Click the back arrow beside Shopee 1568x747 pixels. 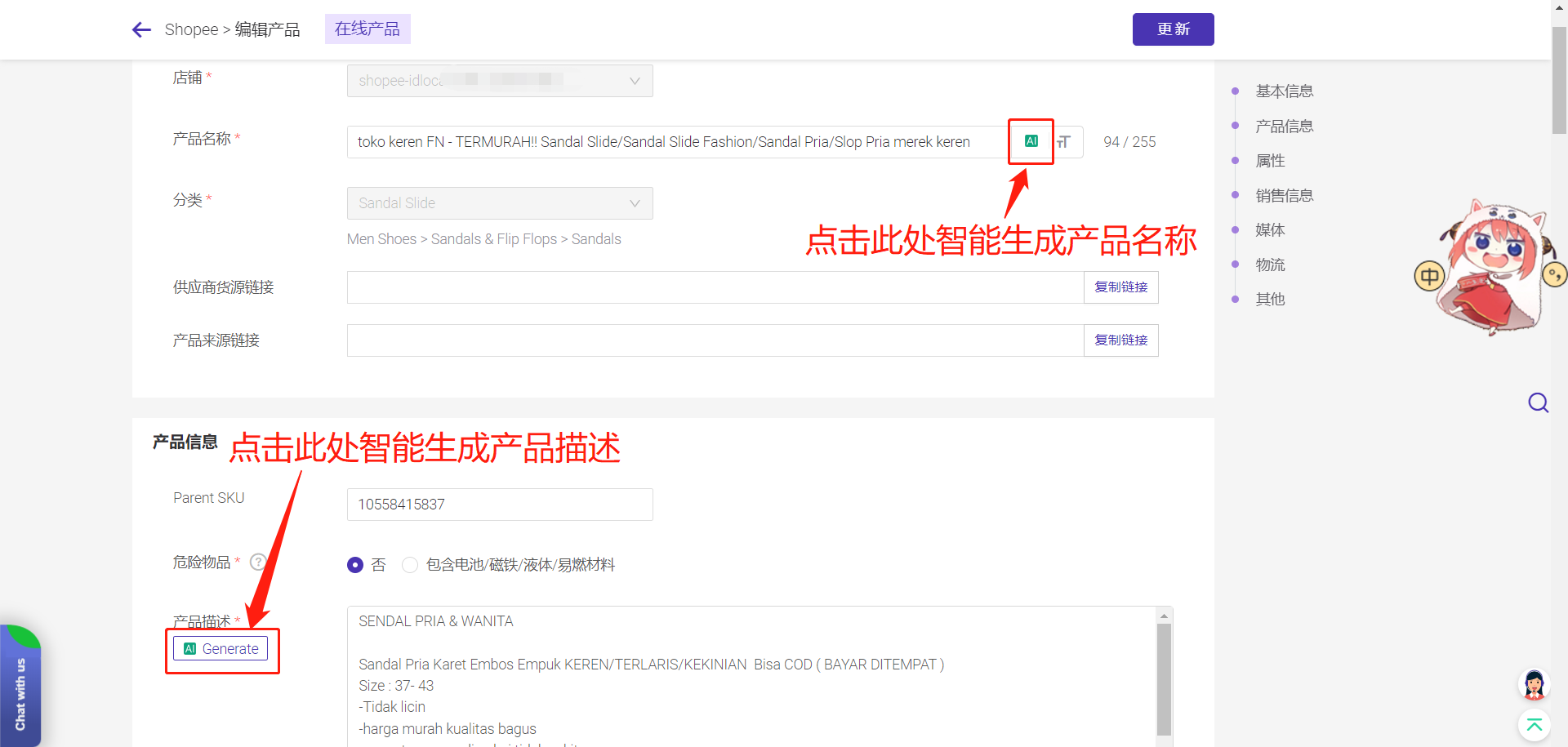(140, 29)
